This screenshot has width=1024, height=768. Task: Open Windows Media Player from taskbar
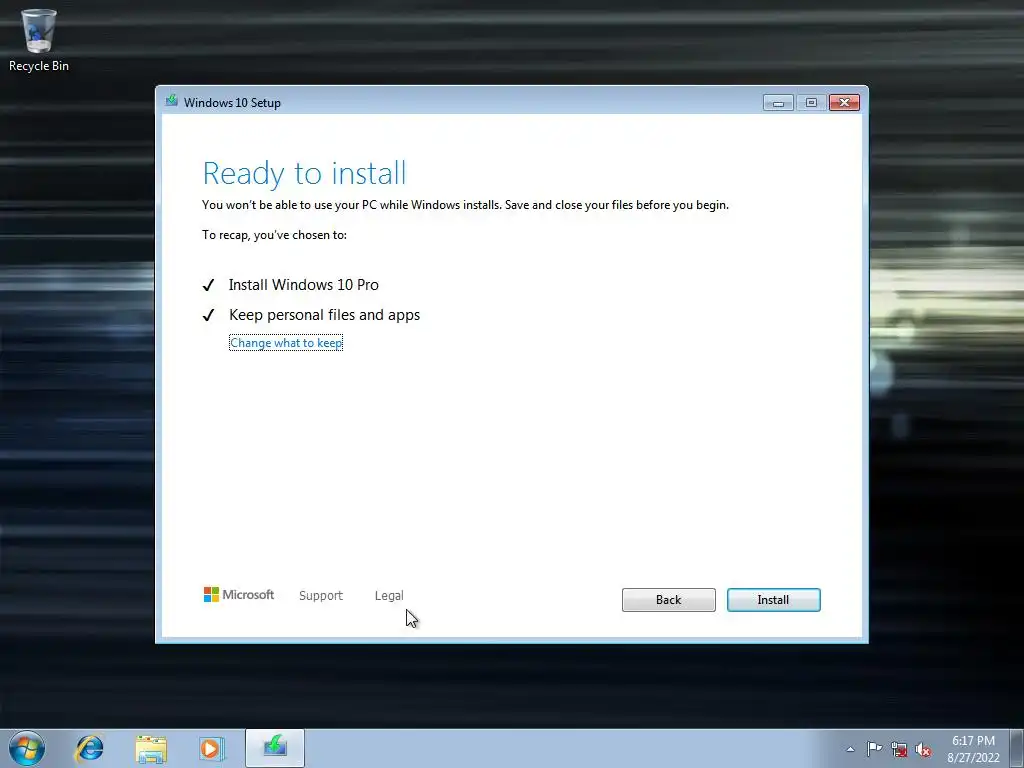(x=212, y=748)
